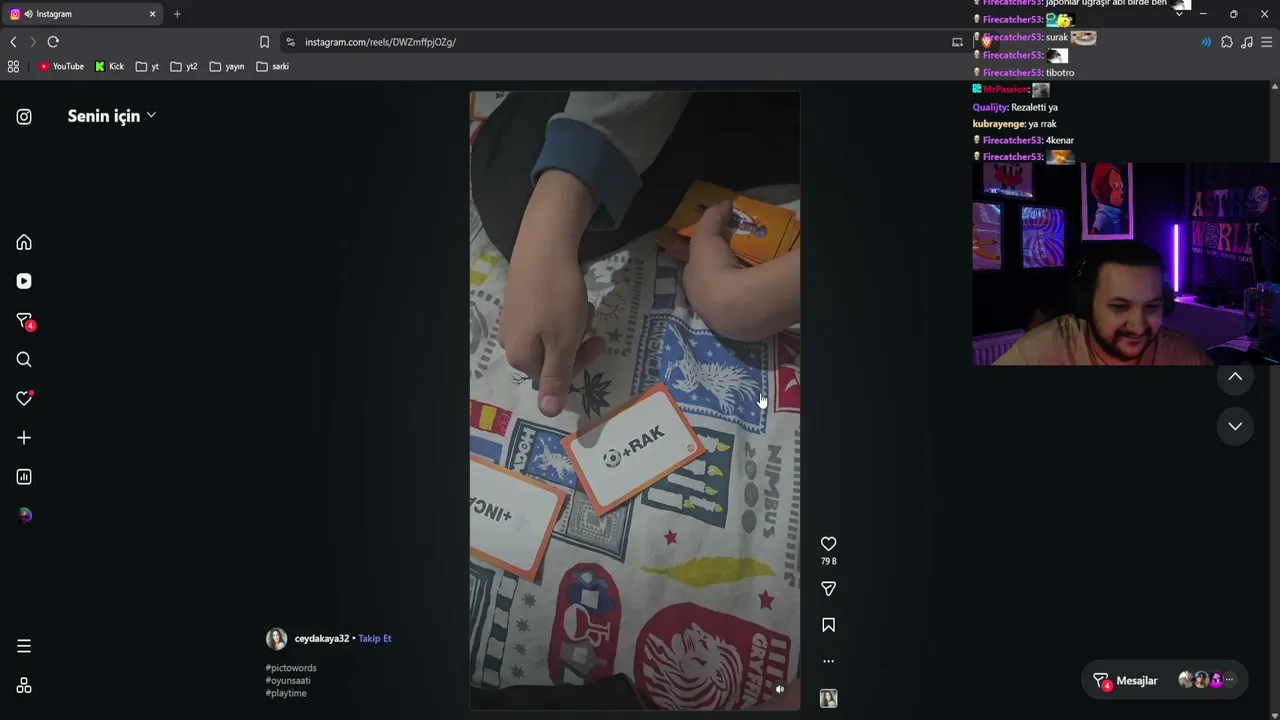
Task: Open Instagram home via the logo icon
Action: tap(24, 117)
